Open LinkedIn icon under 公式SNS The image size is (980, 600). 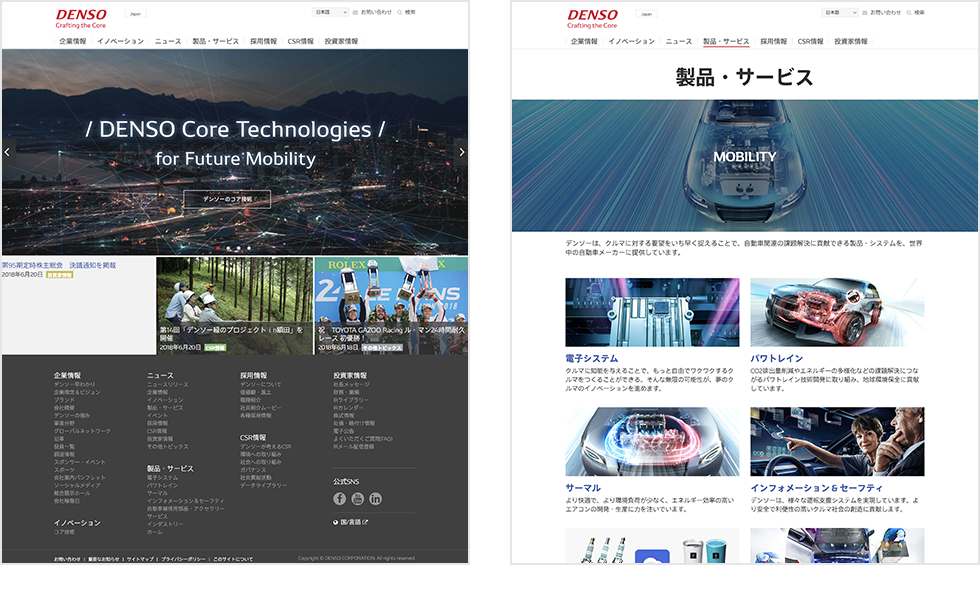(x=376, y=499)
